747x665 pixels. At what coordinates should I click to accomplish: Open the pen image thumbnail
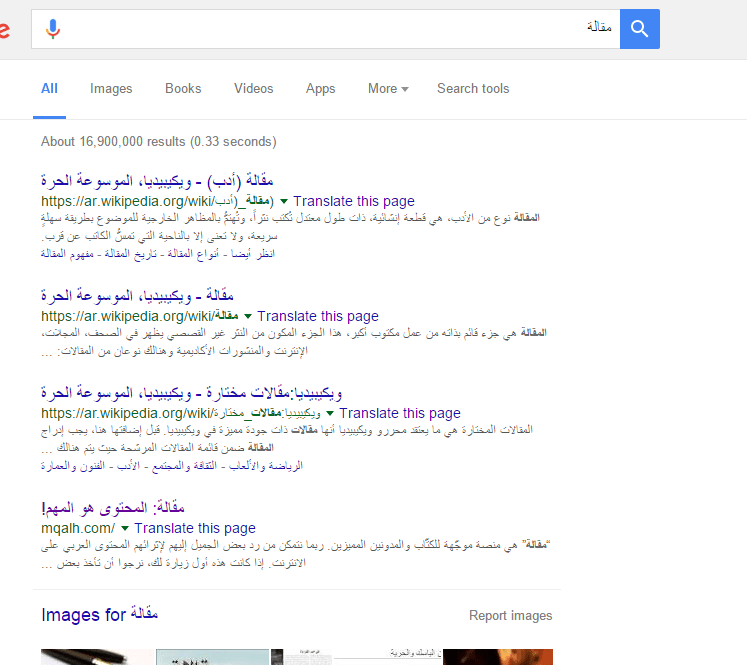[x=98, y=657]
